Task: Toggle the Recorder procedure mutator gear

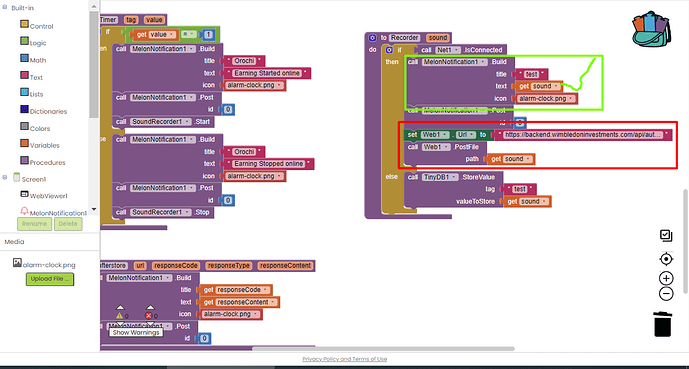Action: tap(373, 38)
